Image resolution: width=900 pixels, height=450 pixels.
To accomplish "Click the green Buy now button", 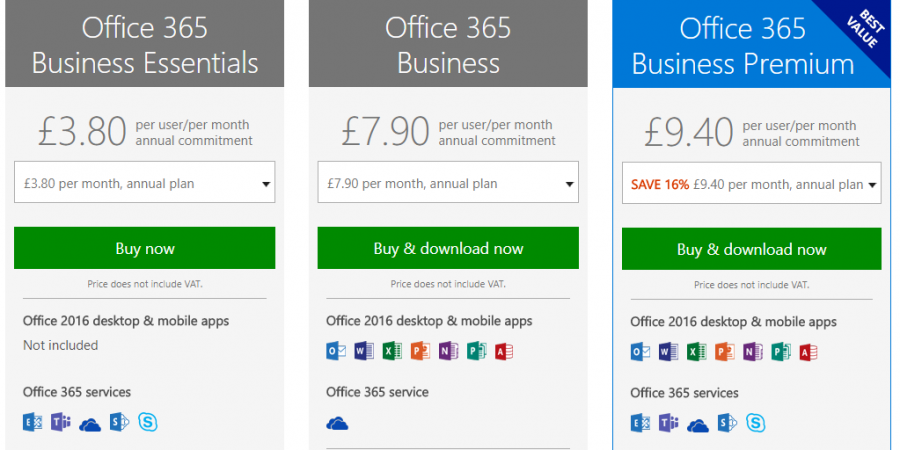I will click(145, 248).
